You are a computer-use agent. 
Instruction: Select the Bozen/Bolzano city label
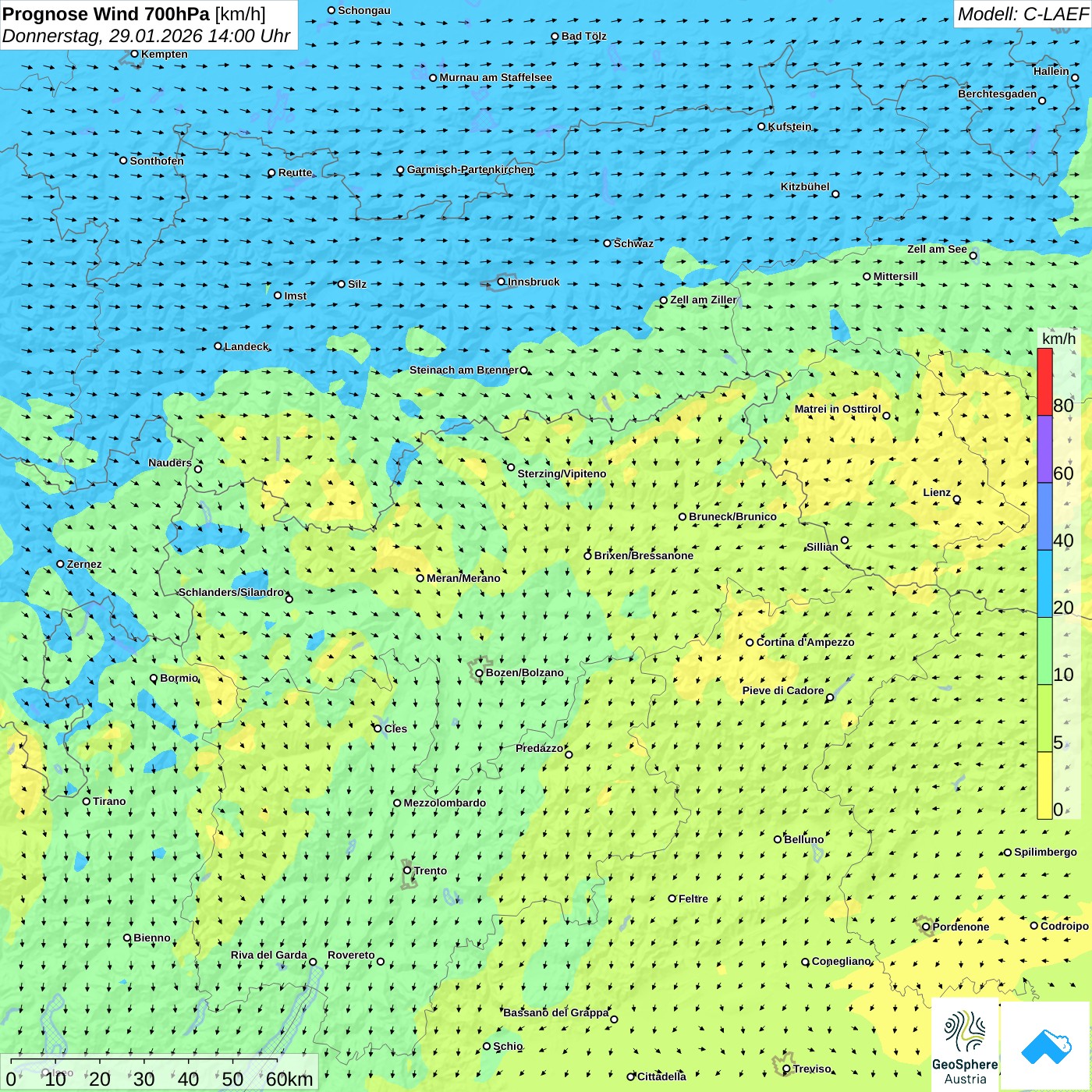(x=524, y=672)
